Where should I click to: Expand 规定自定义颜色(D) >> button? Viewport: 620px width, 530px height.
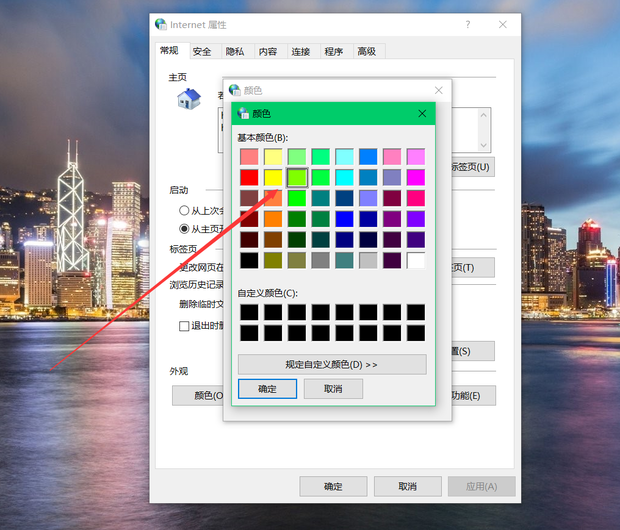pyautogui.click(x=332, y=364)
